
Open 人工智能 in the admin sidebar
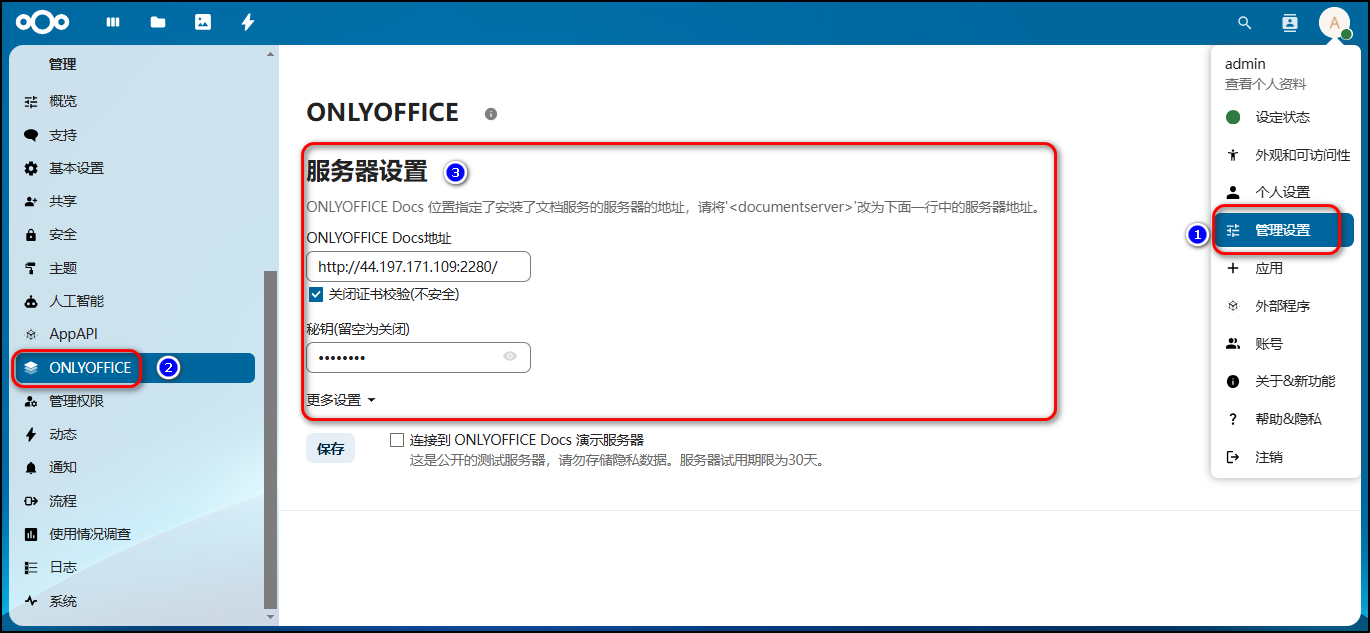pos(135,301)
